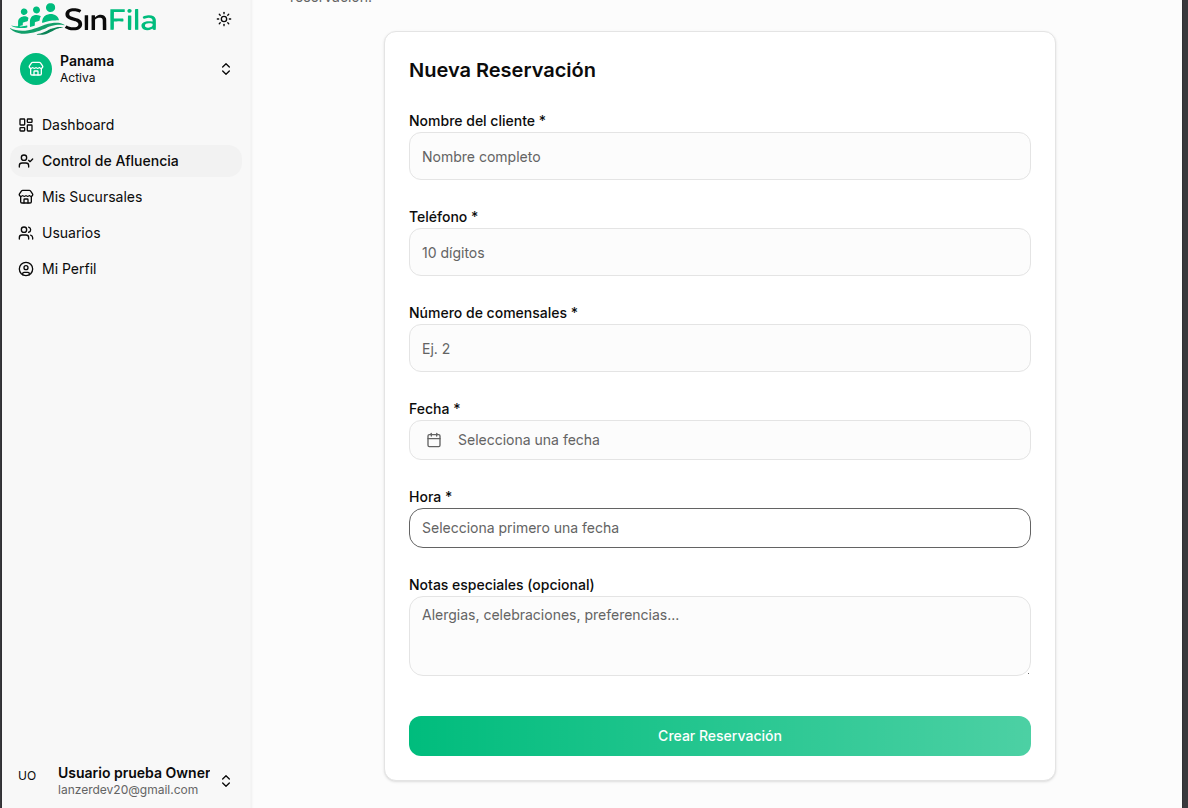
Task: Open the Selecciona una fecha date picker
Action: [x=719, y=440]
